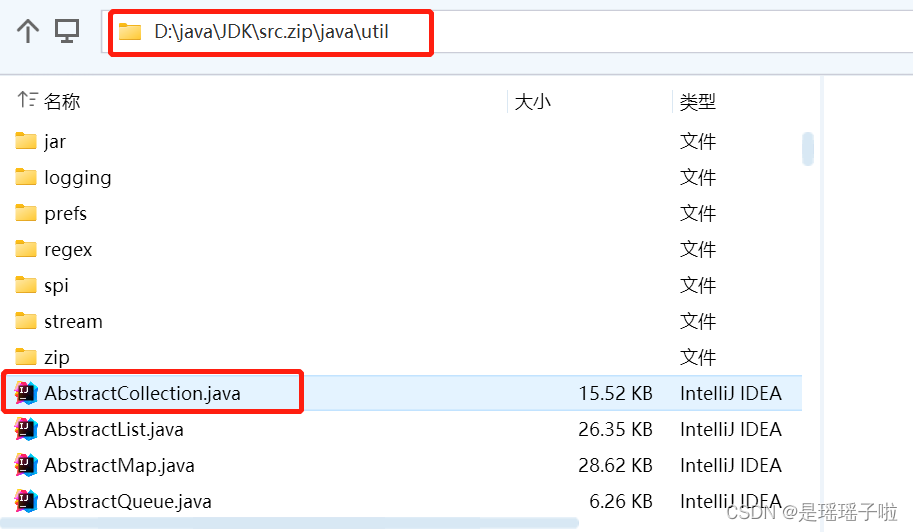Click the logging folder icon

(x=26, y=177)
